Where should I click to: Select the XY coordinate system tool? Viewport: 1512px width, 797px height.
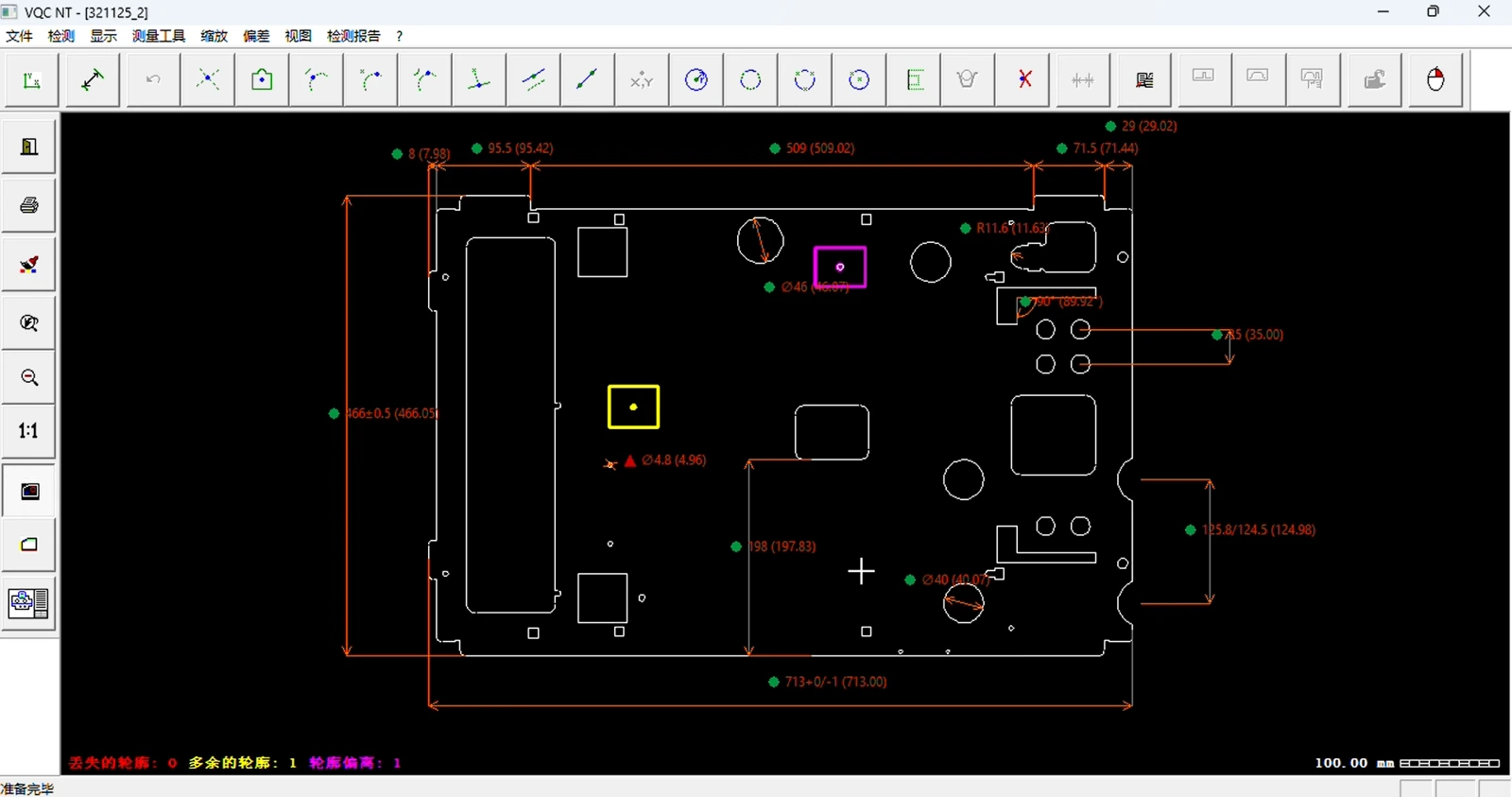[32, 79]
